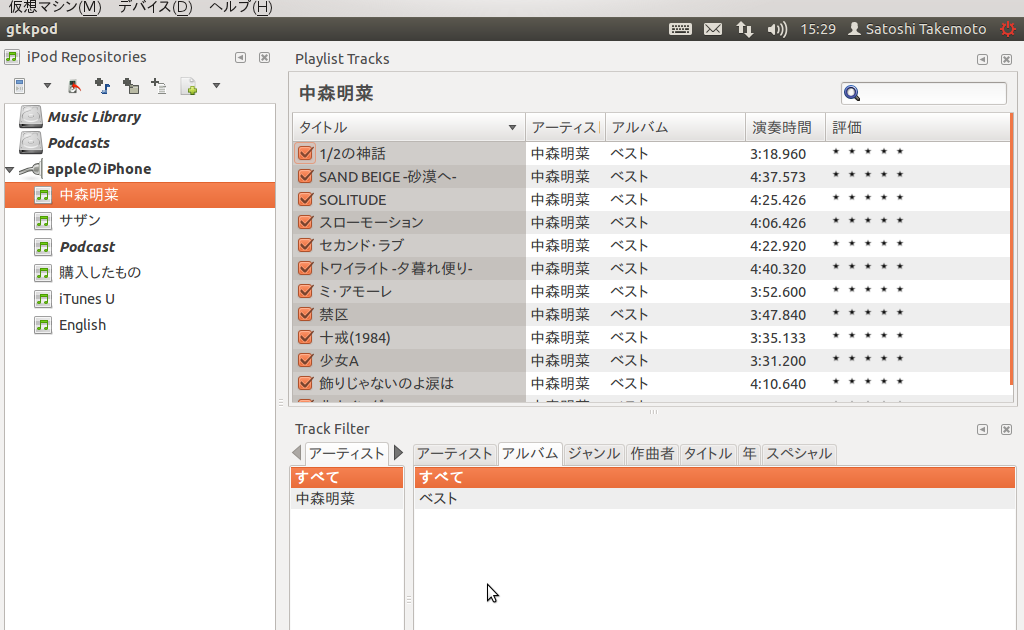Select the 購入したもの playlist
Image resolution: width=1024 pixels, height=630 pixels.
click(x=100, y=273)
